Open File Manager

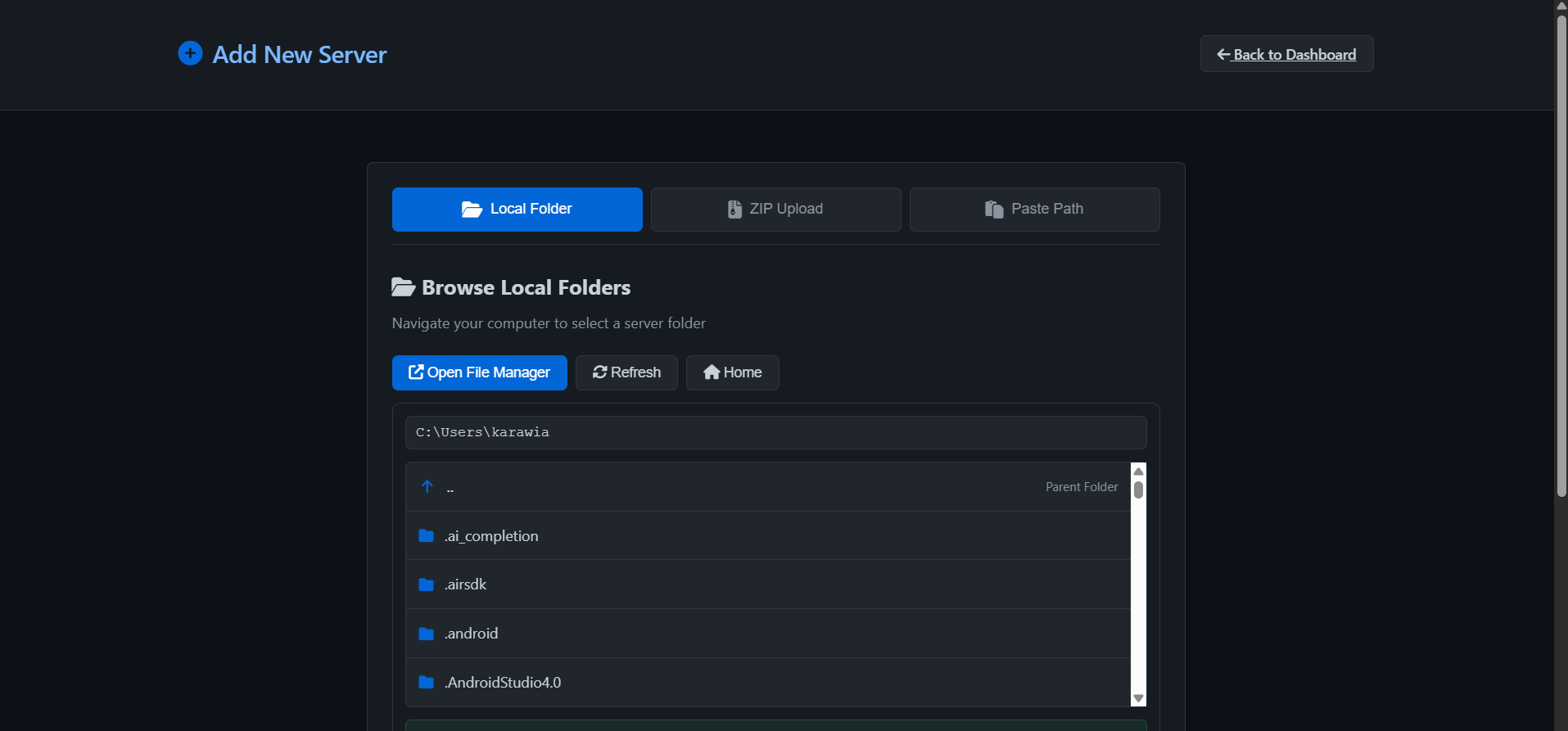pos(479,372)
